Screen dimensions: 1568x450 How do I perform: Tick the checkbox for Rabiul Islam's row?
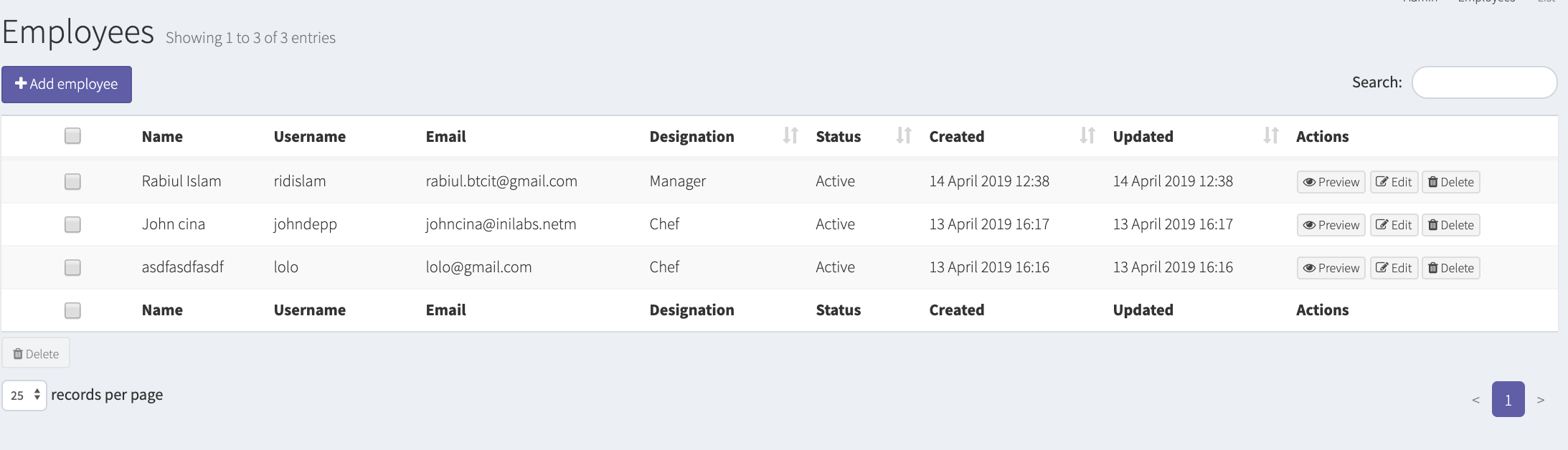(72, 181)
